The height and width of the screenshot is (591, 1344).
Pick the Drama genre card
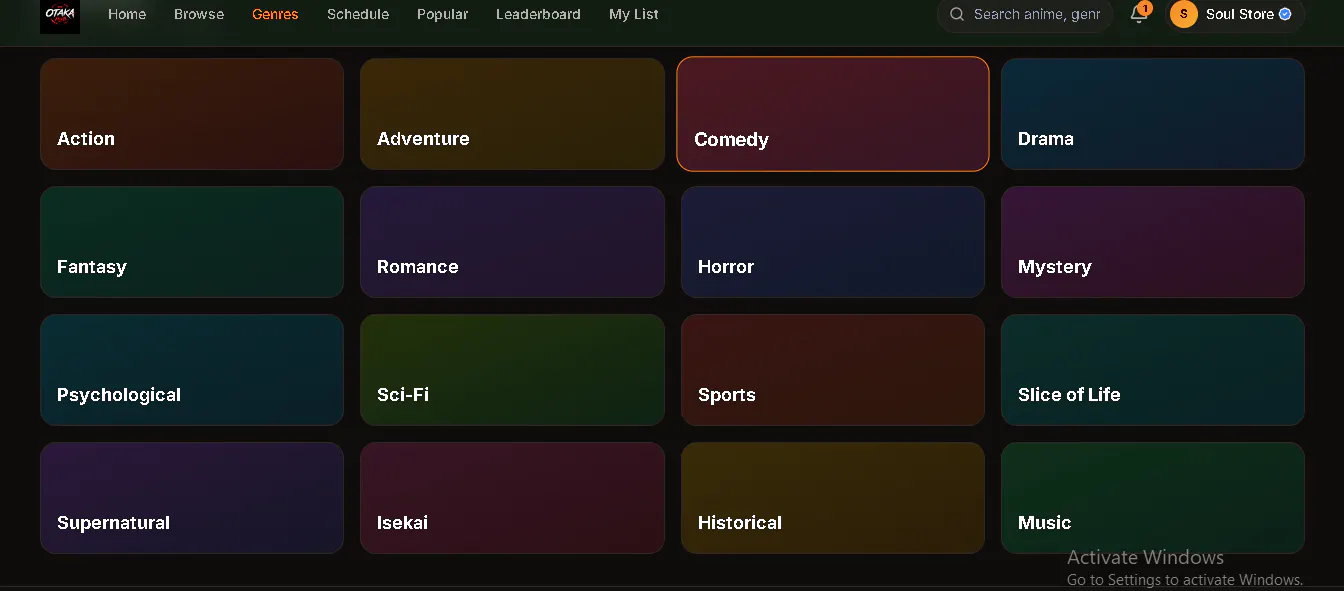point(1153,114)
